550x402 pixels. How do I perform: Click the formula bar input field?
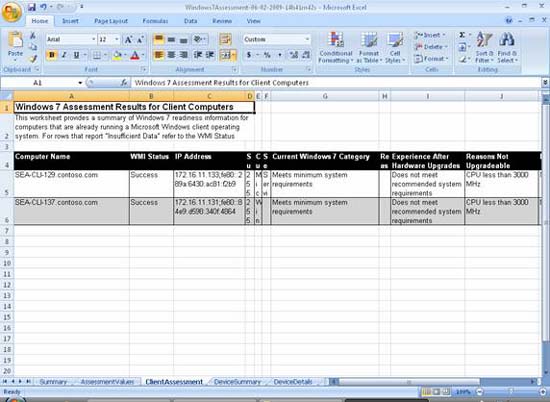point(336,83)
